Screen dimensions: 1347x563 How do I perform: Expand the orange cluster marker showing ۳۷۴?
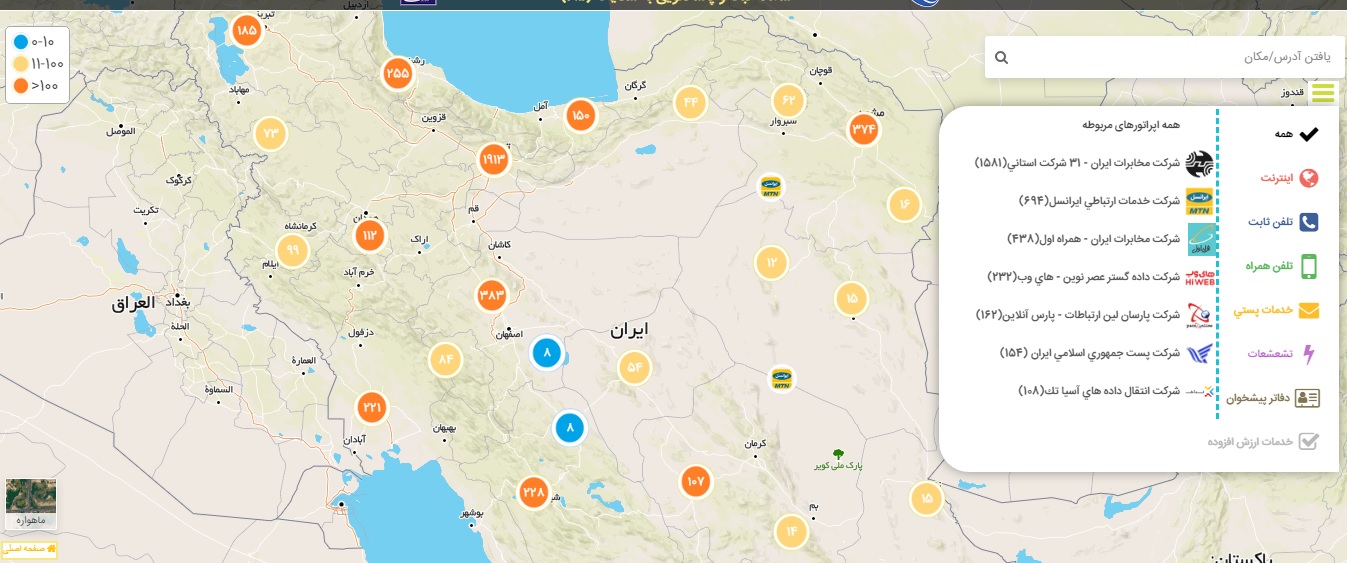tap(864, 128)
